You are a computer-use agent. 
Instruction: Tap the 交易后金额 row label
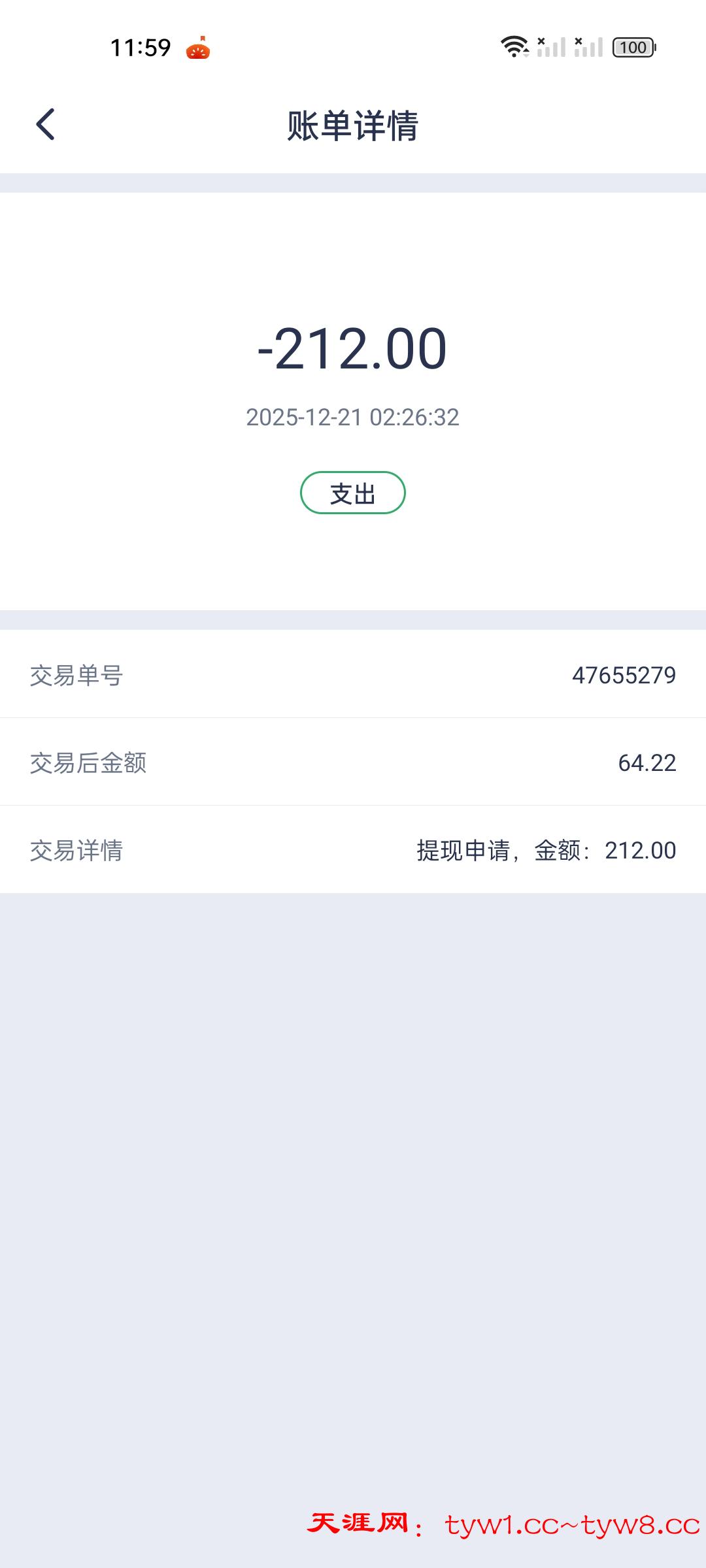pos(88,763)
